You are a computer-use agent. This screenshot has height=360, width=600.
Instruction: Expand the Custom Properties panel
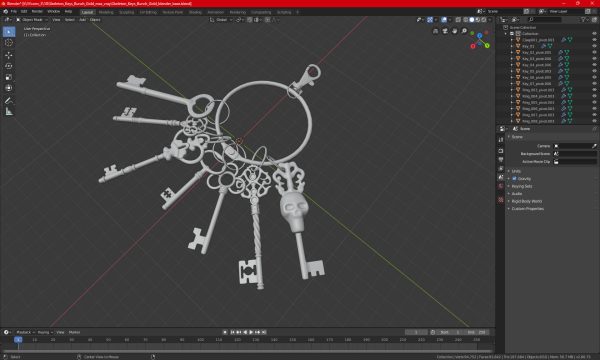tap(528, 209)
